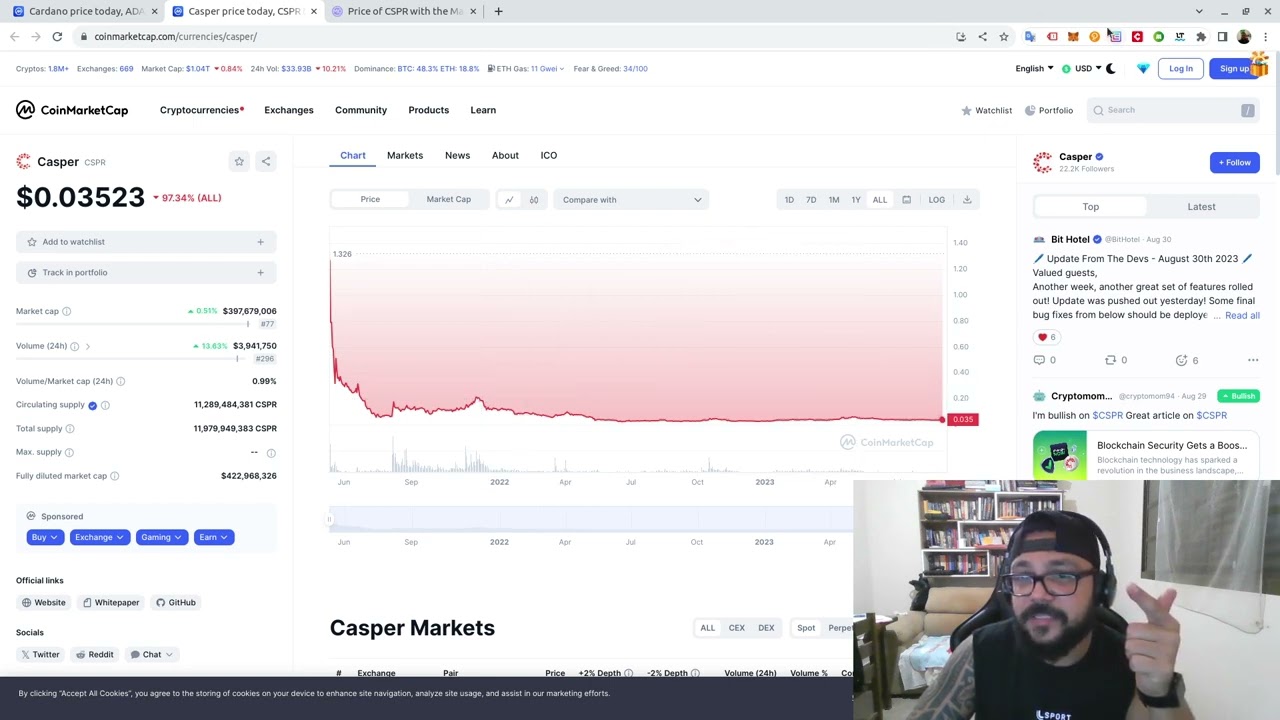Open the browser extensions puzzle icon
Image resolution: width=1280 pixels, height=720 pixels.
pos(1201,37)
